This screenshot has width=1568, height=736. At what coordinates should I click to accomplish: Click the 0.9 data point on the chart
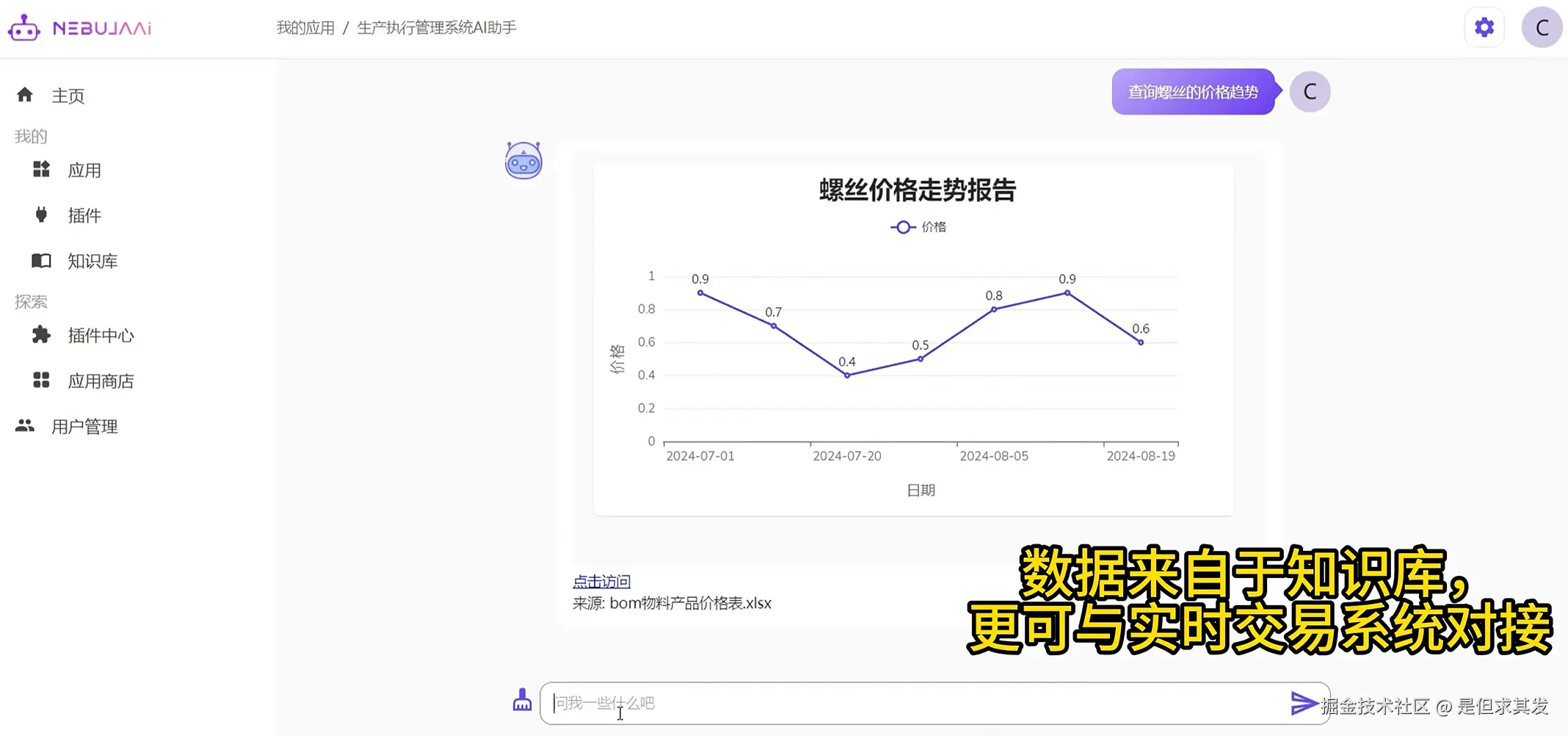pos(700,292)
